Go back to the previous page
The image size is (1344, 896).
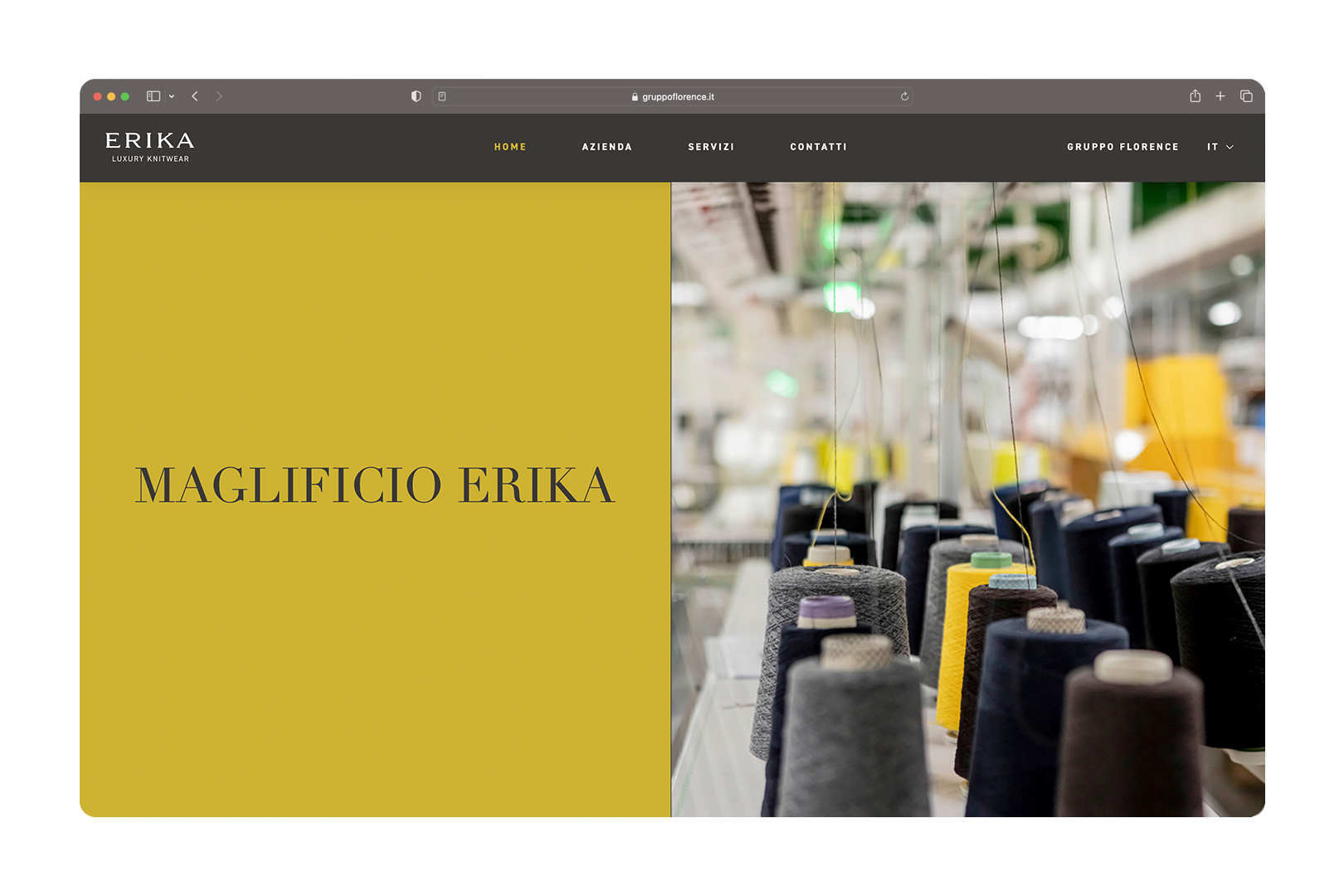195,96
